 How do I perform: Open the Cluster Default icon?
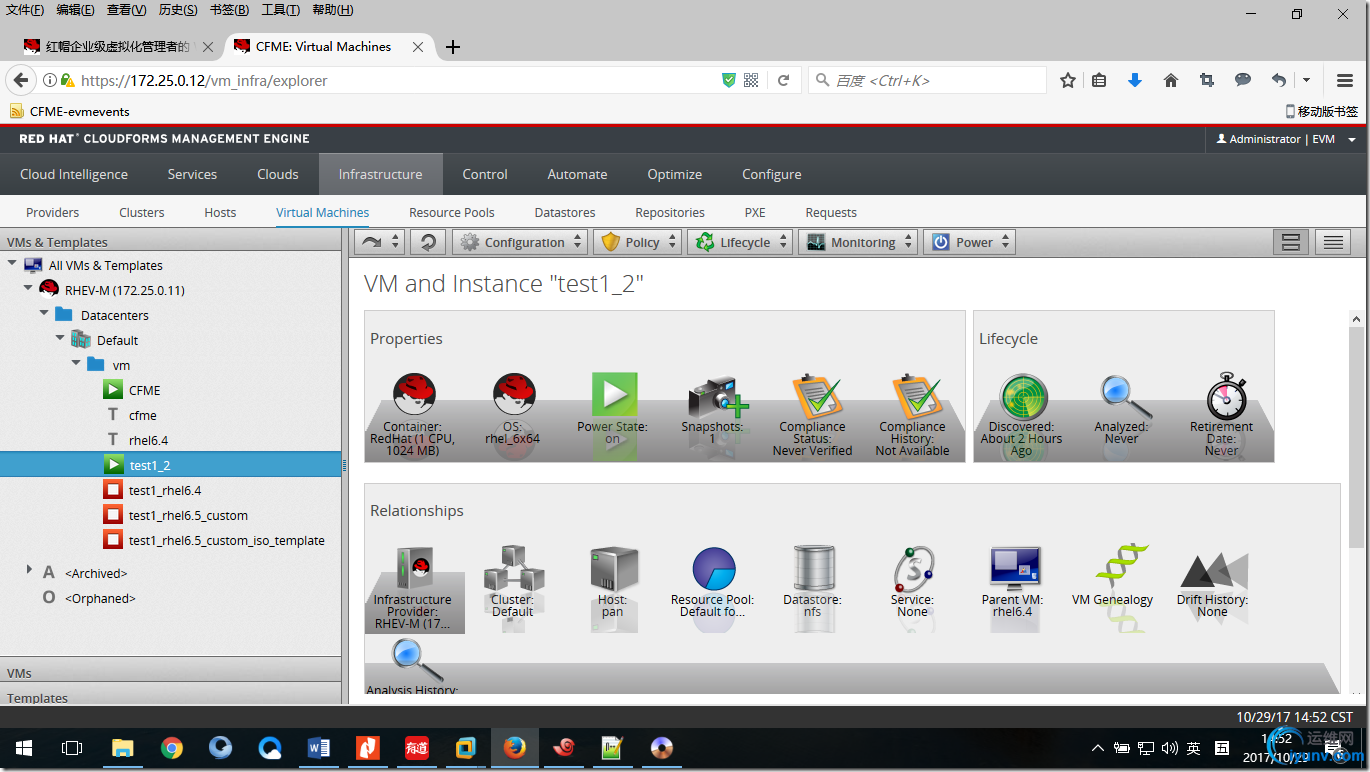coord(514,569)
